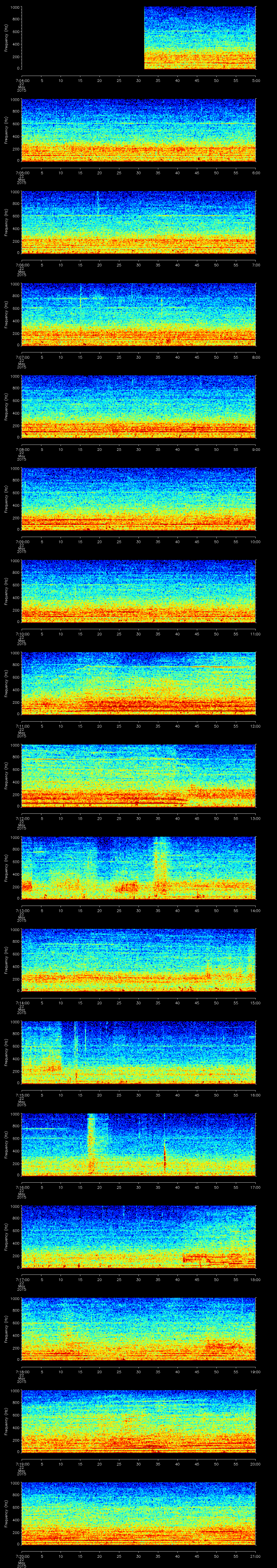Viewport: 277px width, 1568px height.
Task: Click the 35-second tick under the 7:16:00 spectrogram
Action: [x=158, y=1187]
